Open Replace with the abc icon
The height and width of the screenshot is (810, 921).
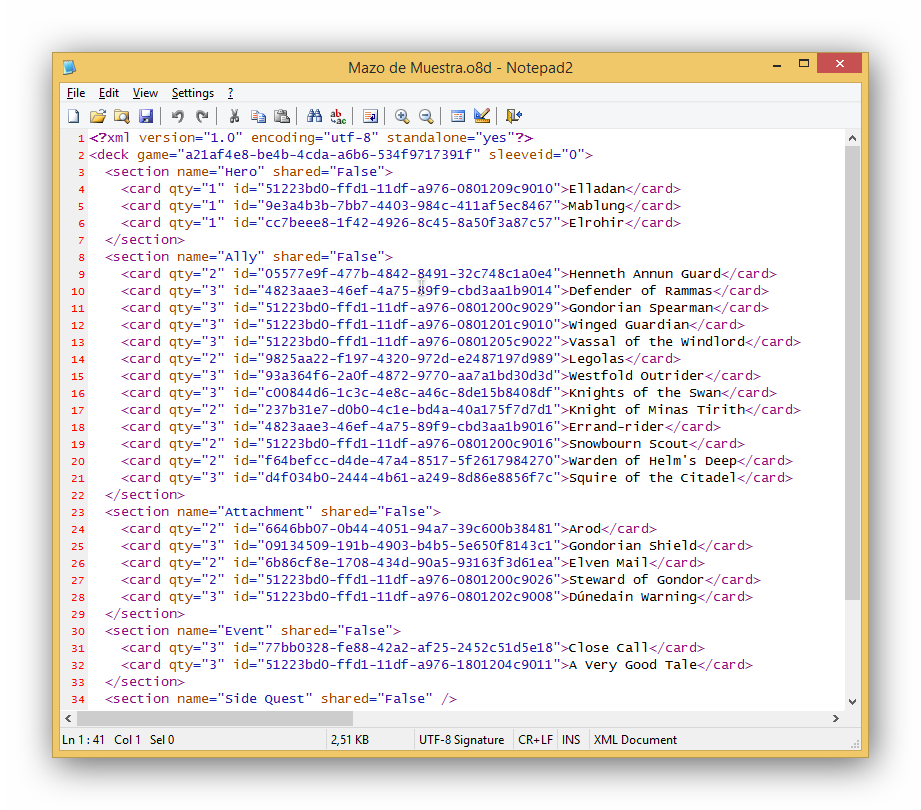pyautogui.click(x=338, y=116)
